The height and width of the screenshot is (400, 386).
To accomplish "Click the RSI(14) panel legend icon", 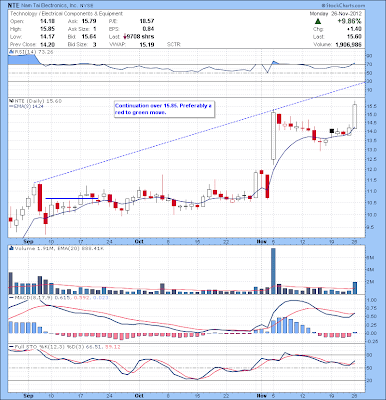I will [x=10, y=52].
